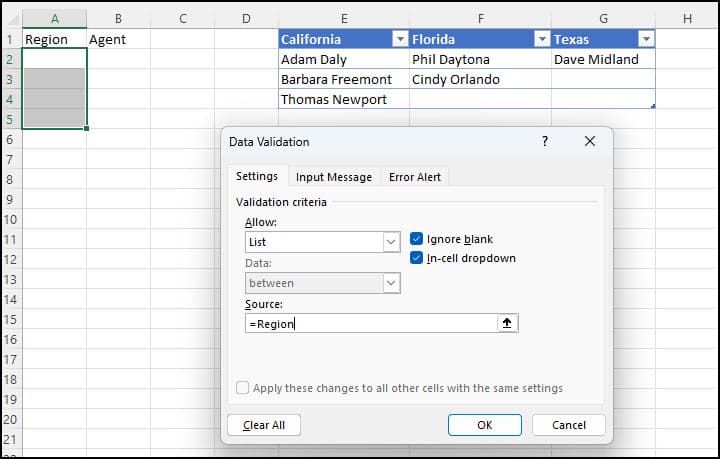Viewport: 720px width, 459px height.
Task: Select the Thomas Newport cell
Action: [x=344, y=99]
